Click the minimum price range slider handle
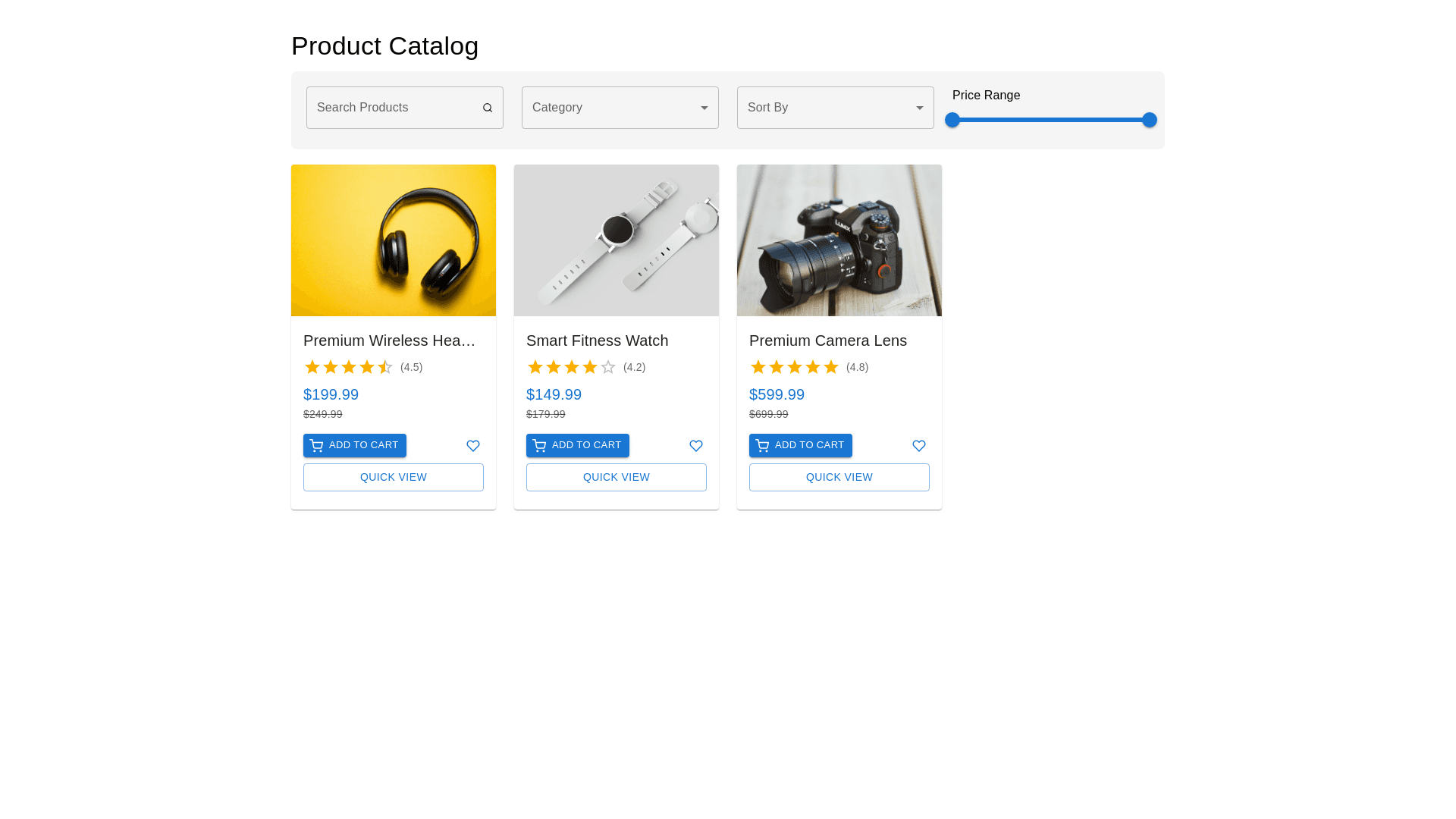The height and width of the screenshot is (819, 1456). tap(952, 120)
